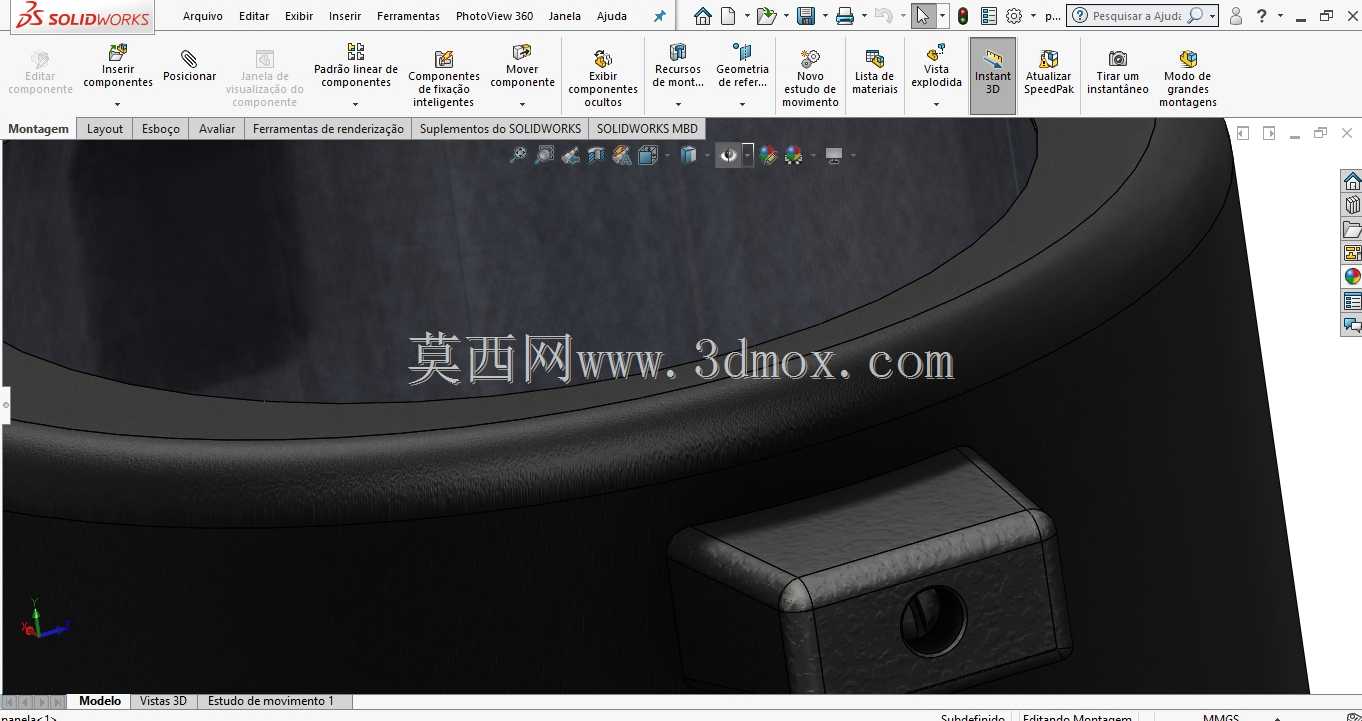Click the rebuild traffic light icon
This screenshot has height=721, width=1362.
tap(963, 16)
